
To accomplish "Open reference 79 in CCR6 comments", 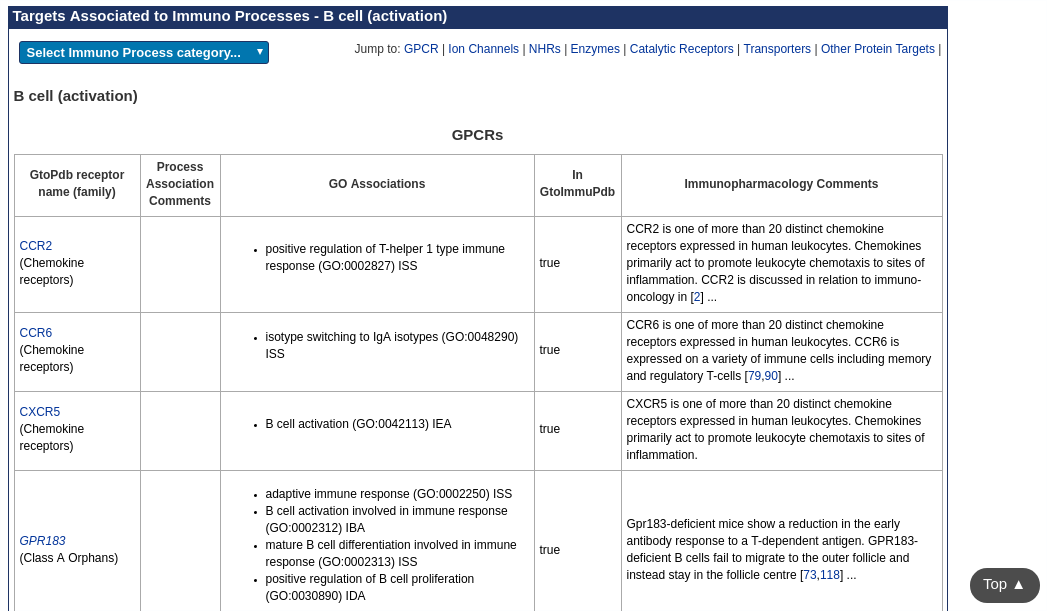I will pos(754,376).
